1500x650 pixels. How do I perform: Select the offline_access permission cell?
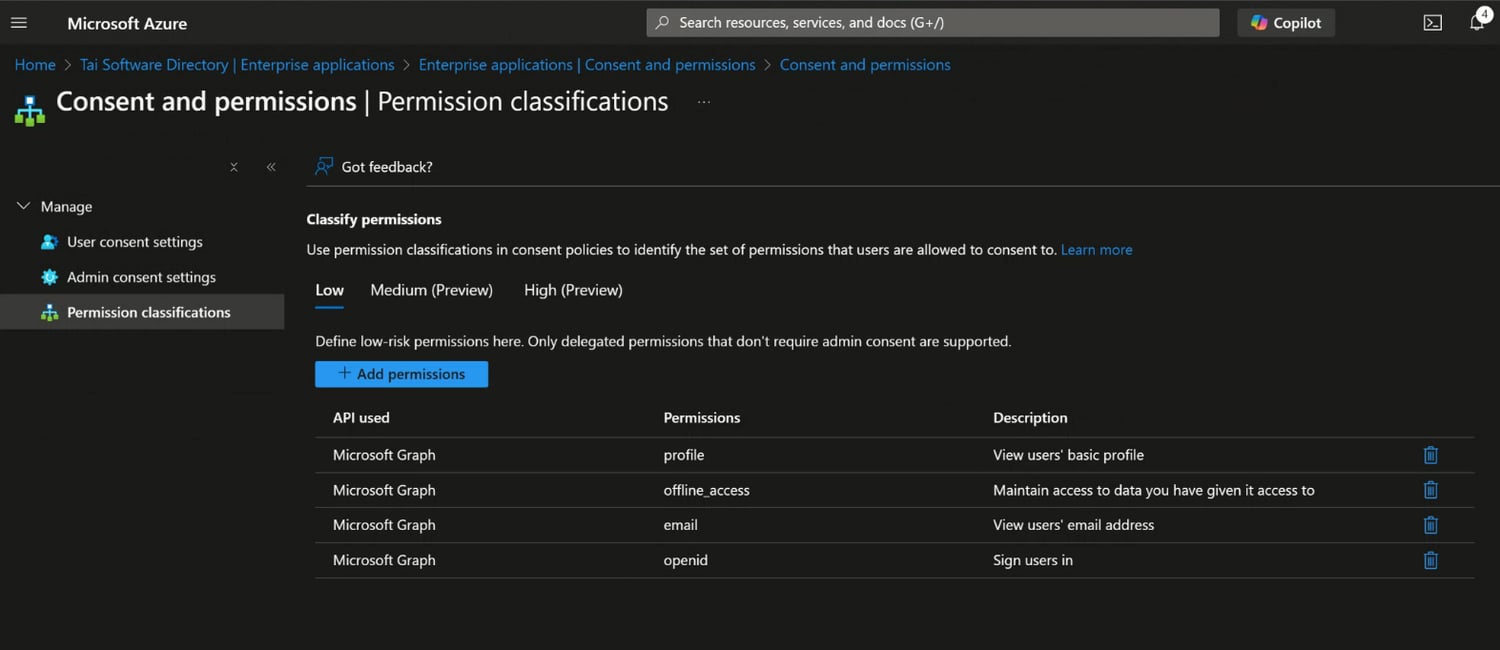(x=707, y=490)
